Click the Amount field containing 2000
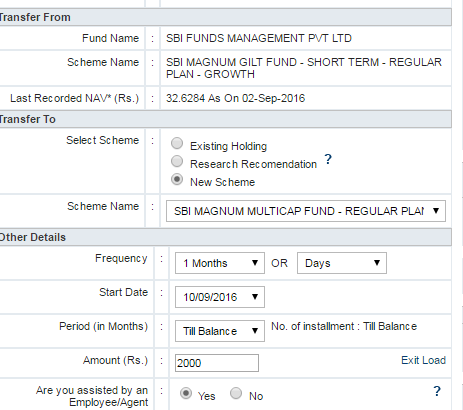 [x=217, y=363]
